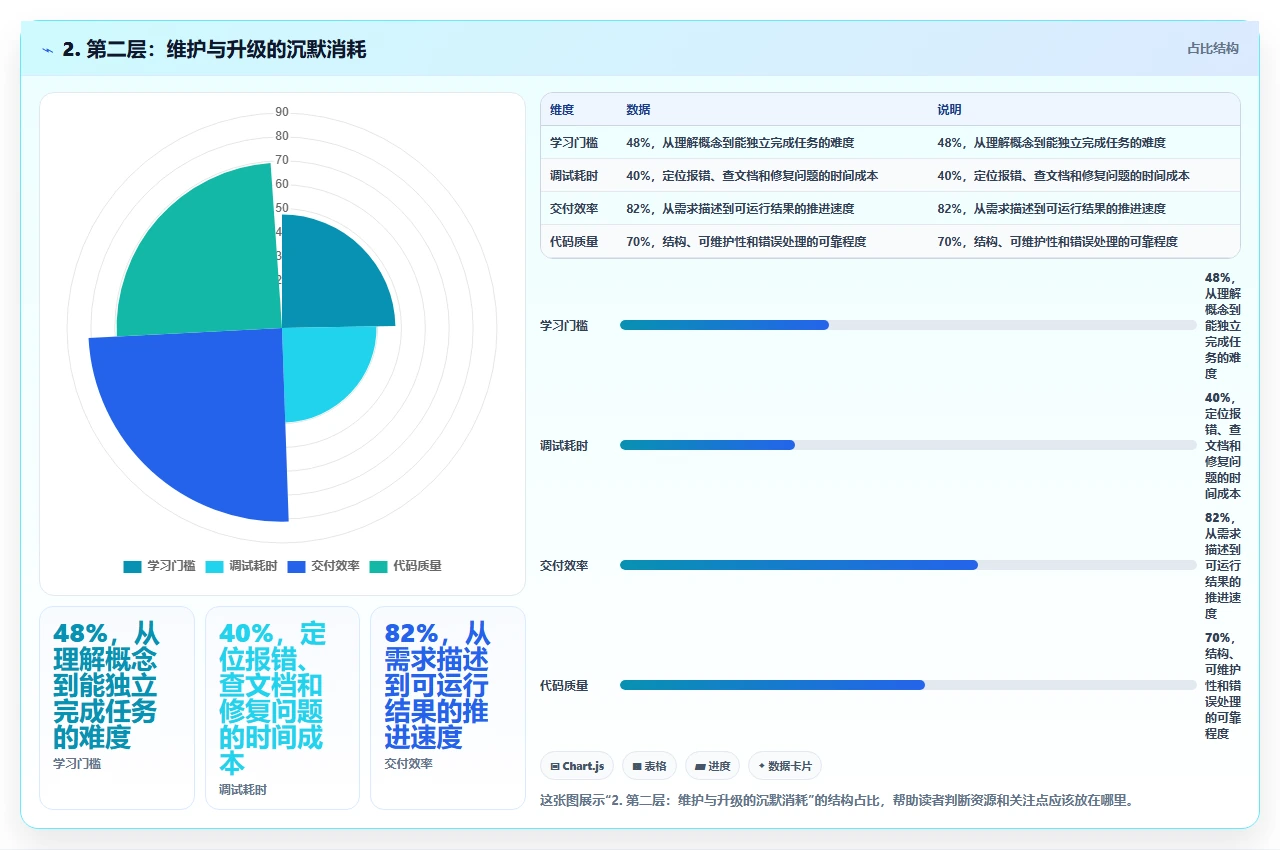Screen dimensions: 1280x850
Task: Click the 表格 chip
Action: point(649,766)
